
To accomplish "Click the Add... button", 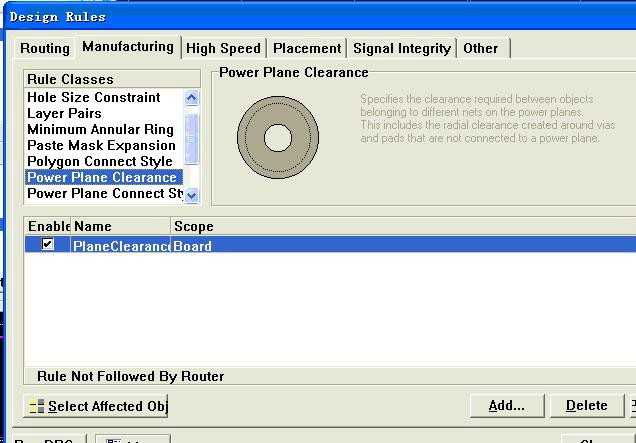I will (x=507, y=405).
